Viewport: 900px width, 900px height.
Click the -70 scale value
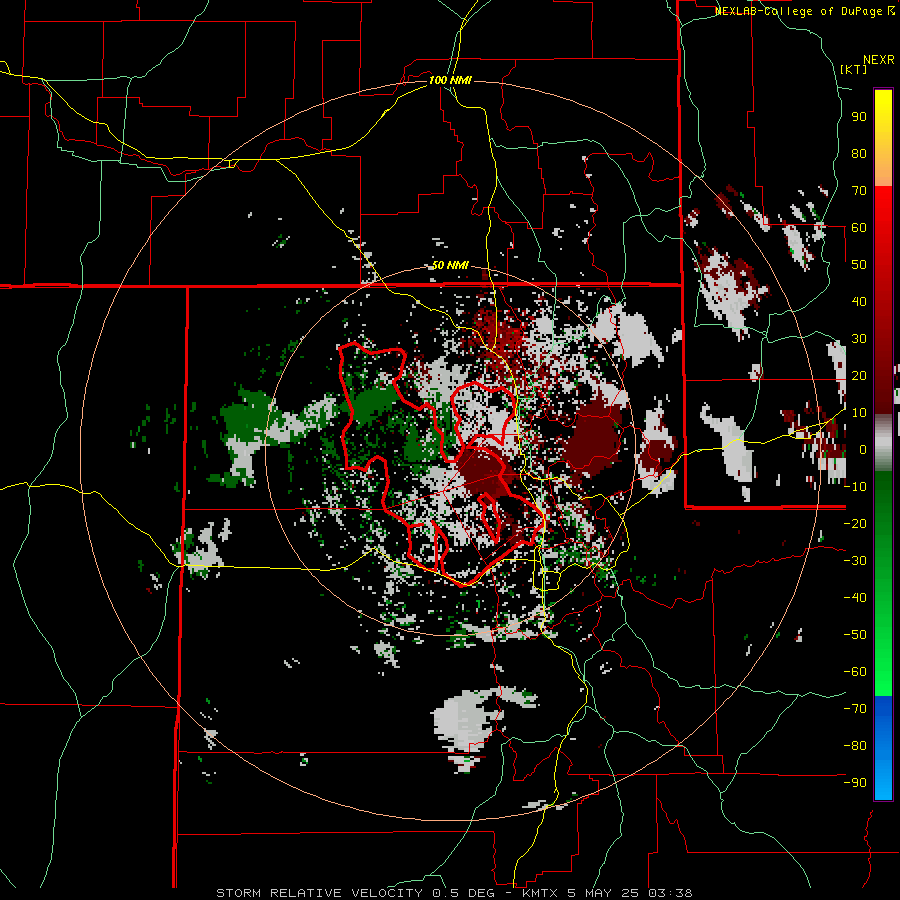click(x=855, y=709)
